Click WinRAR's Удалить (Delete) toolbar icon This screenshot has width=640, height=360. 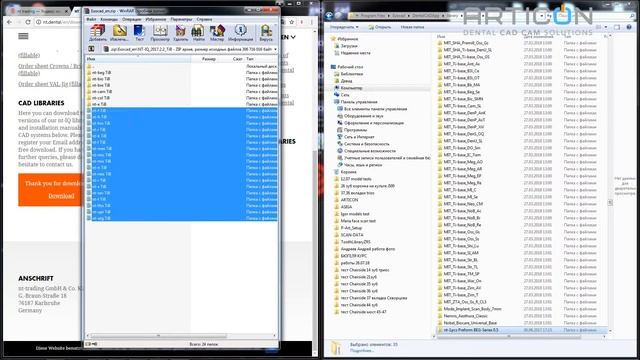pos(180,33)
